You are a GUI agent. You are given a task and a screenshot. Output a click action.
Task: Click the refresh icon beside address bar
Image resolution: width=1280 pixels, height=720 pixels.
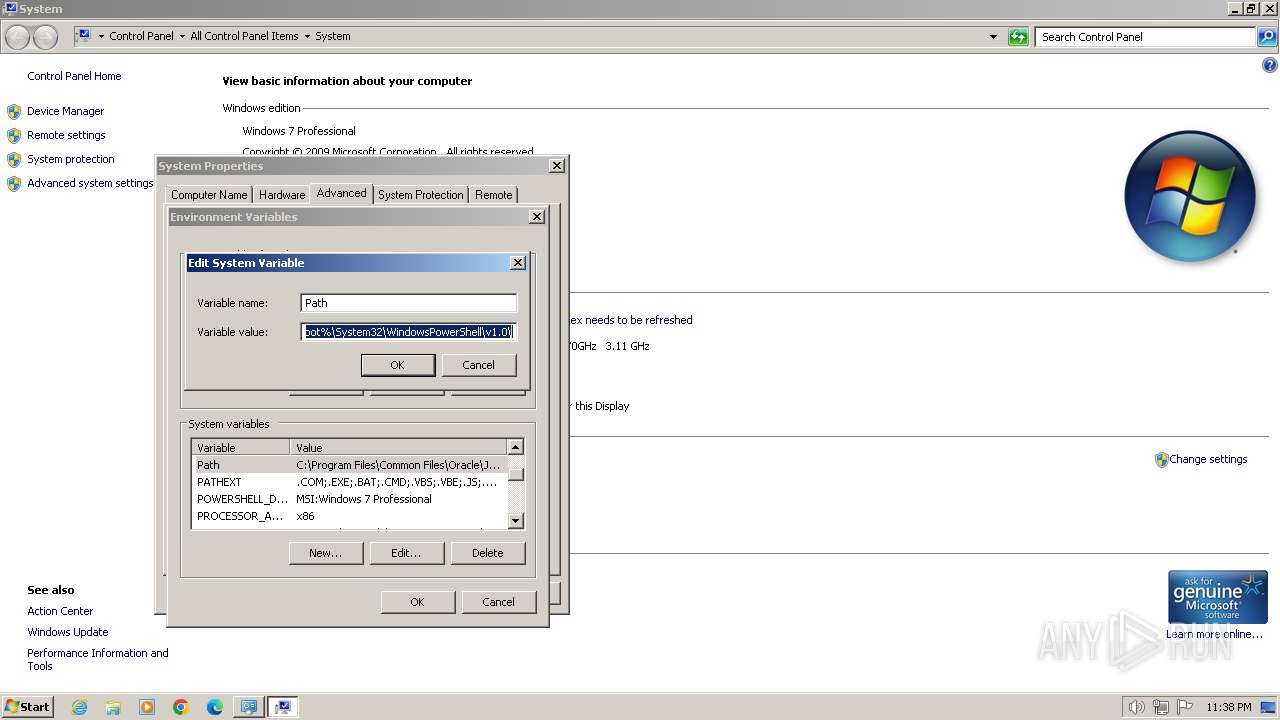tap(1018, 37)
